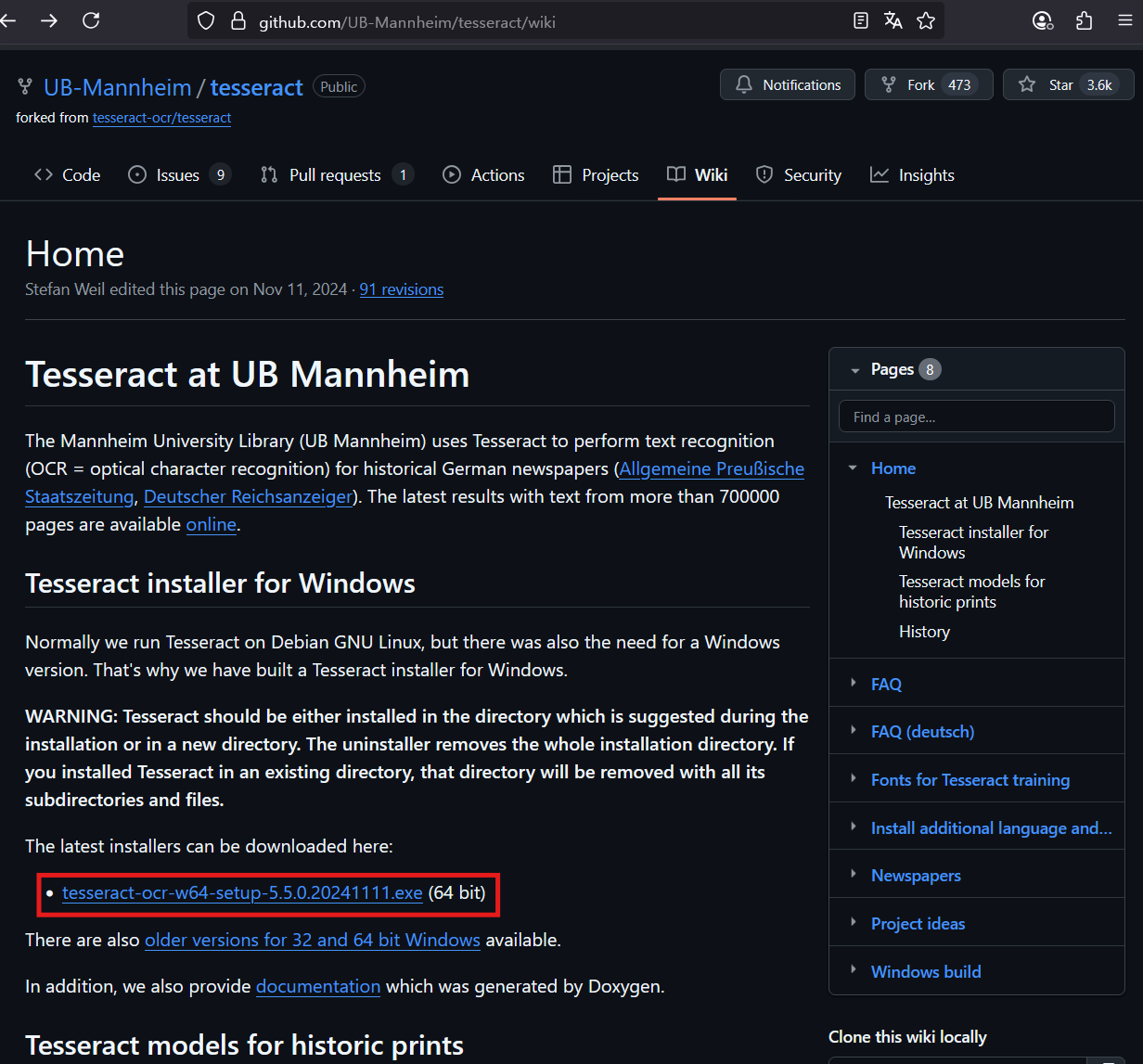Click the address bar URL

point(407,21)
